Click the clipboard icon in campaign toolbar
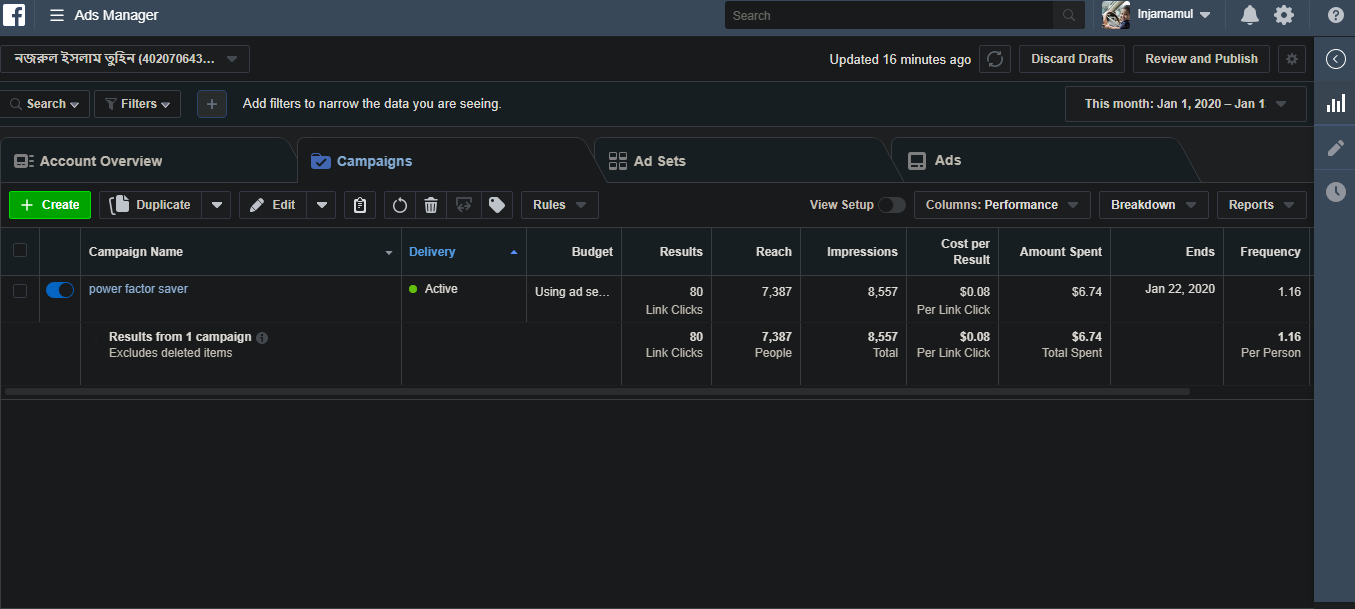This screenshot has height=609, width=1355. pyautogui.click(x=360, y=205)
